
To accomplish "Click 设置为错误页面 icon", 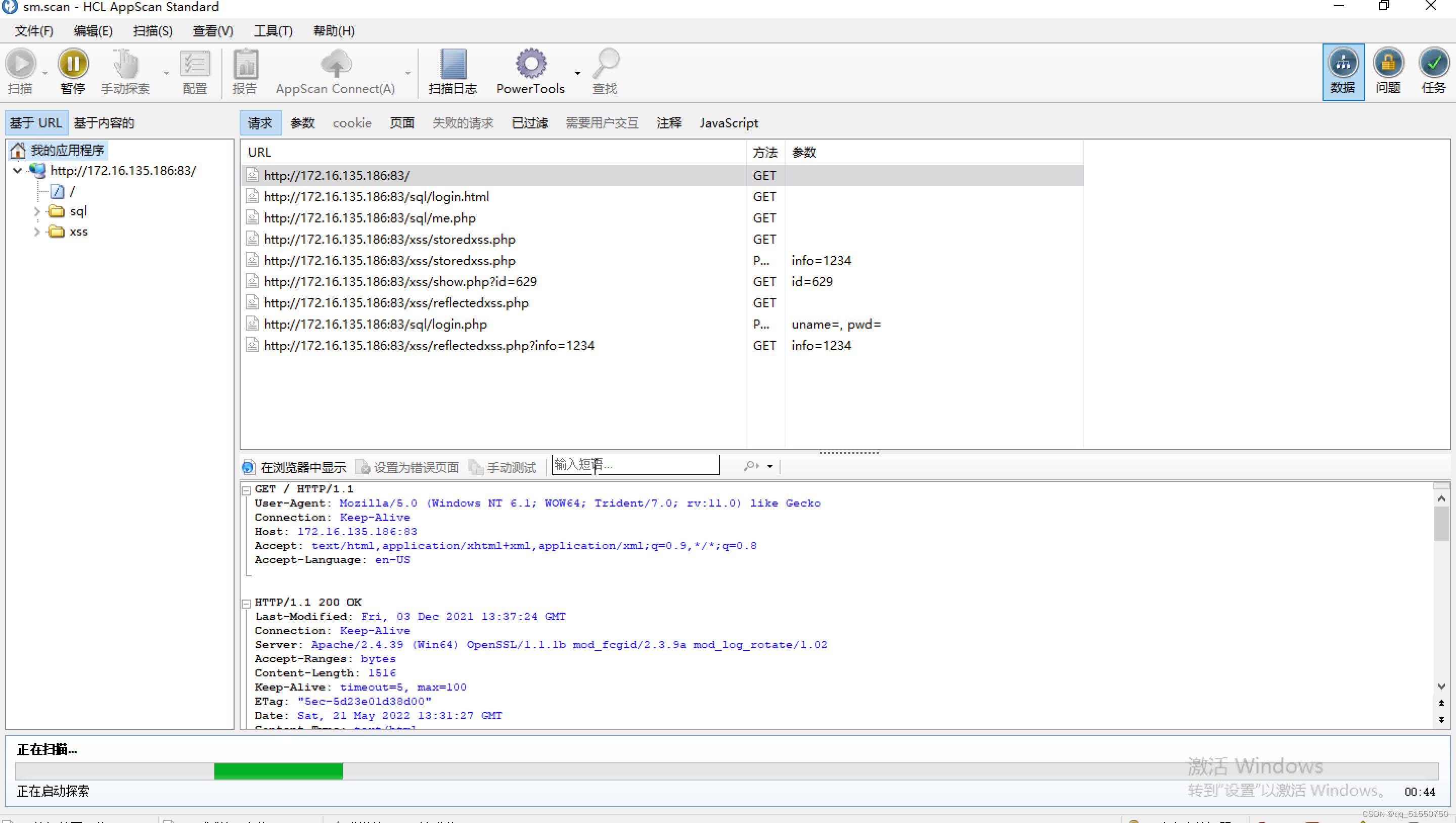I will click(x=363, y=468).
